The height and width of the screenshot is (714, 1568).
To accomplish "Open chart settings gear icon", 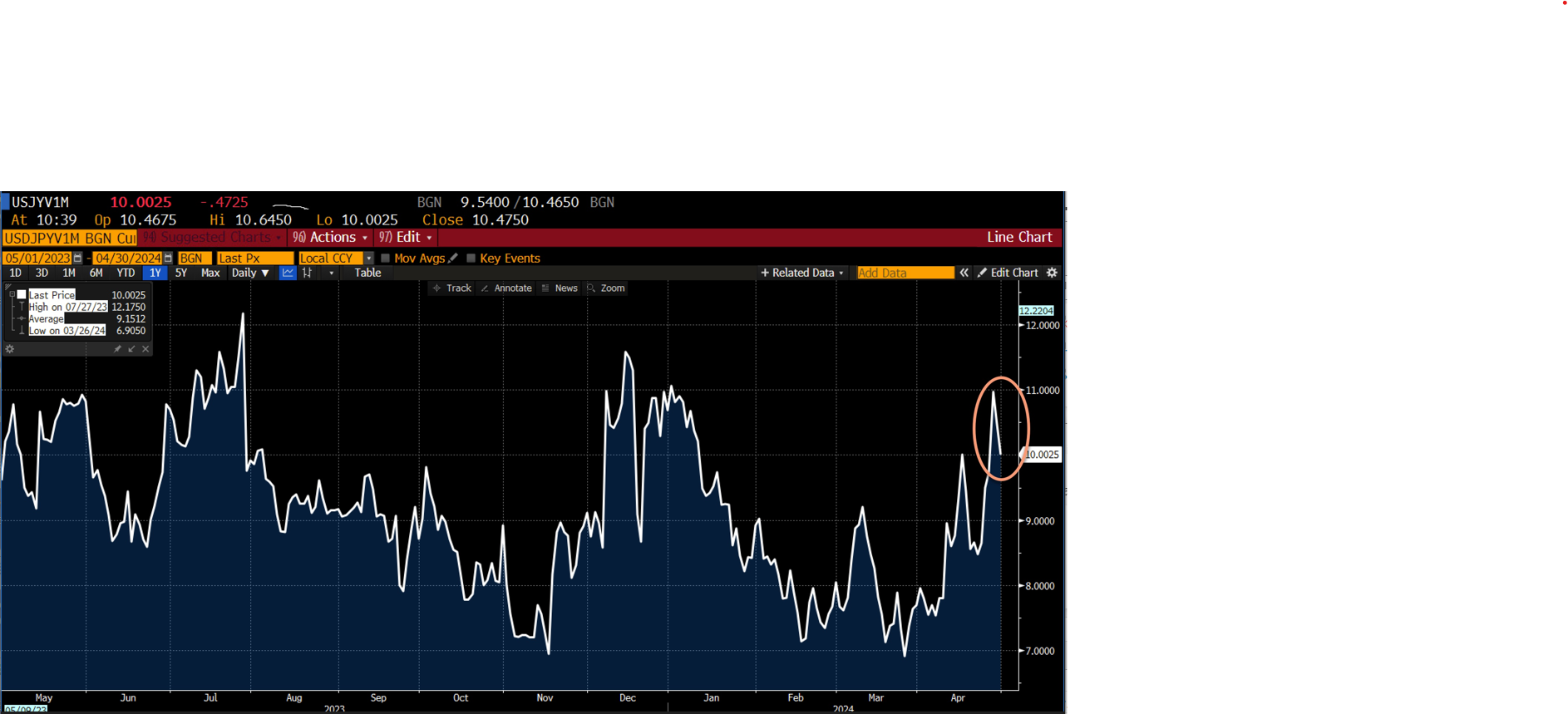I will [1052, 273].
